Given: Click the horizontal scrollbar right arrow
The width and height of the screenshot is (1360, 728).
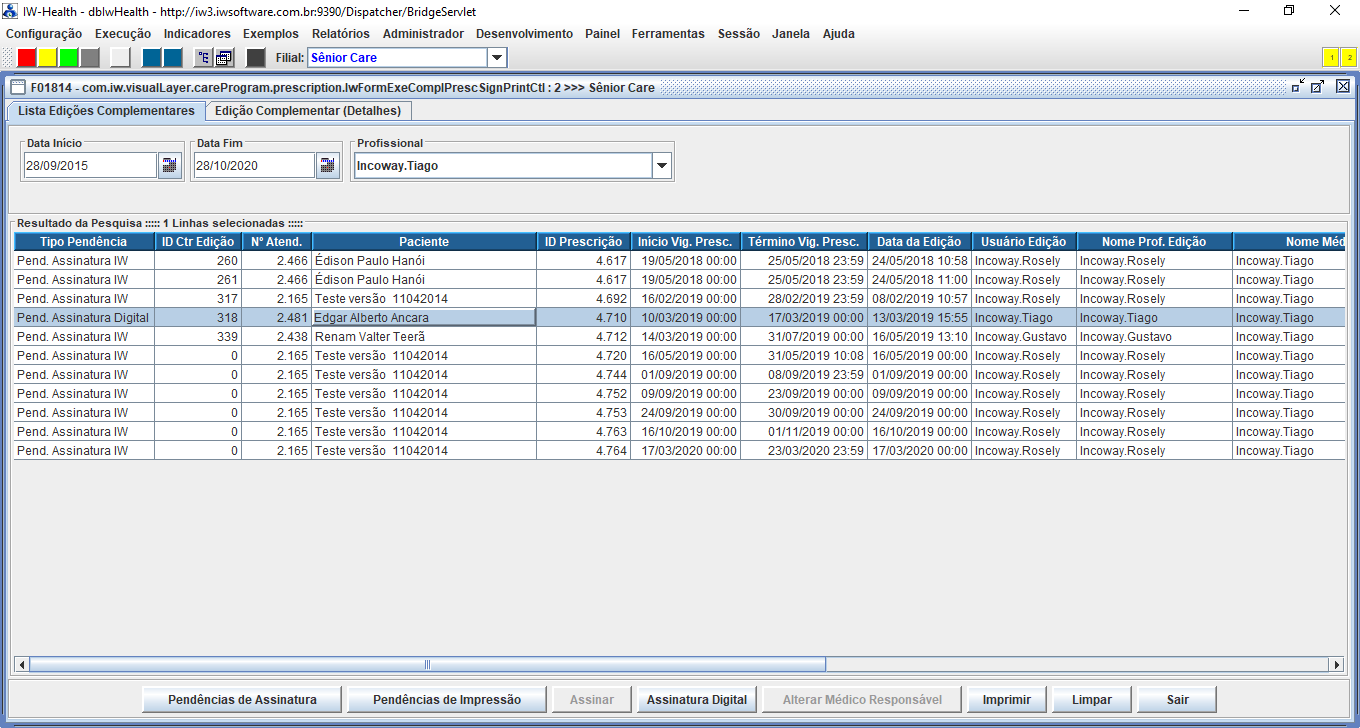Looking at the screenshot, I should 1335,664.
